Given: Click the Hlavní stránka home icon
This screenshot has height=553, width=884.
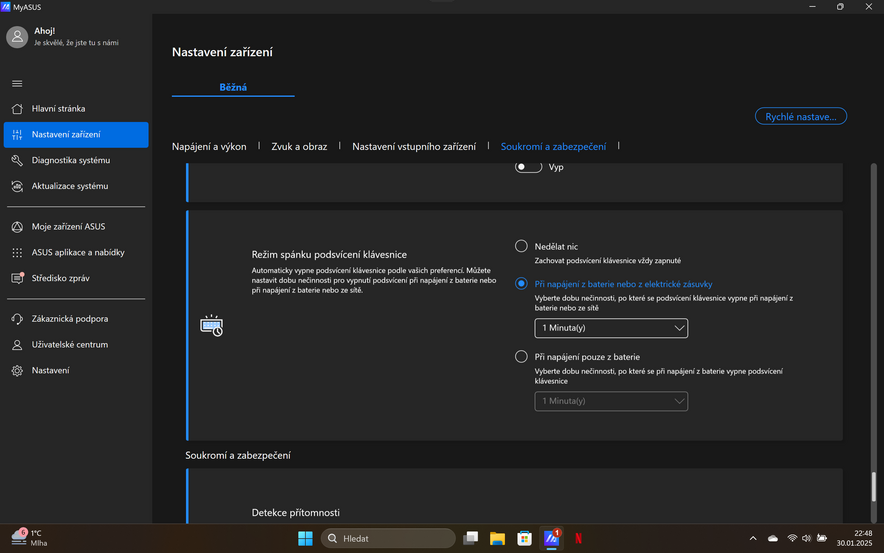Looking at the screenshot, I should [x=17, y=109].
